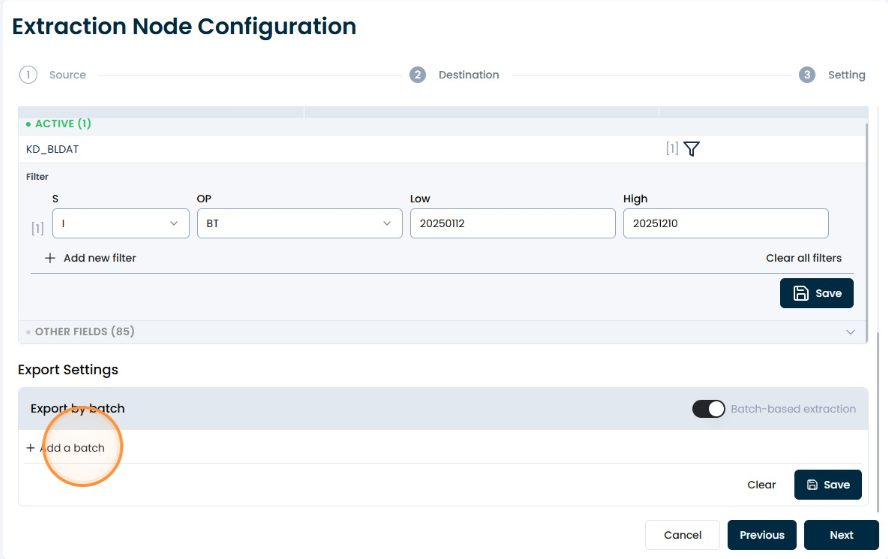
Task: Click the Next button
Action: coord(842,535)
